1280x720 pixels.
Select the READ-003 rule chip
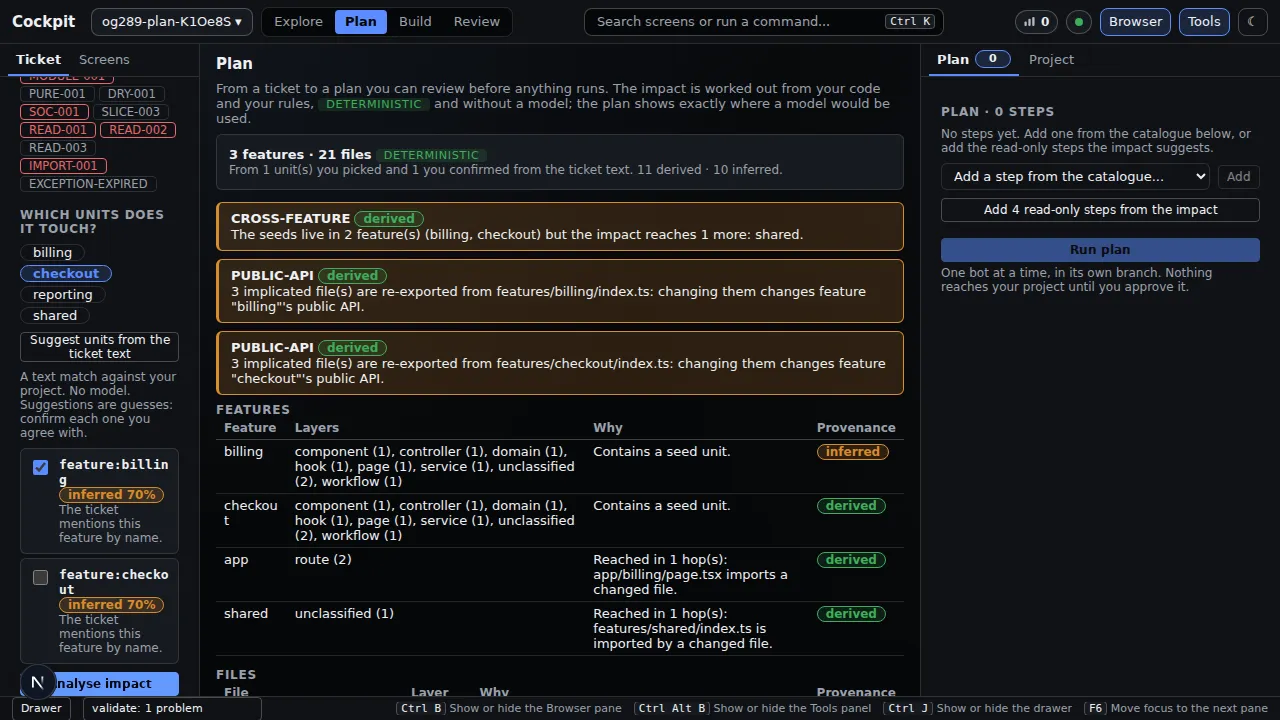pos(58,147)
